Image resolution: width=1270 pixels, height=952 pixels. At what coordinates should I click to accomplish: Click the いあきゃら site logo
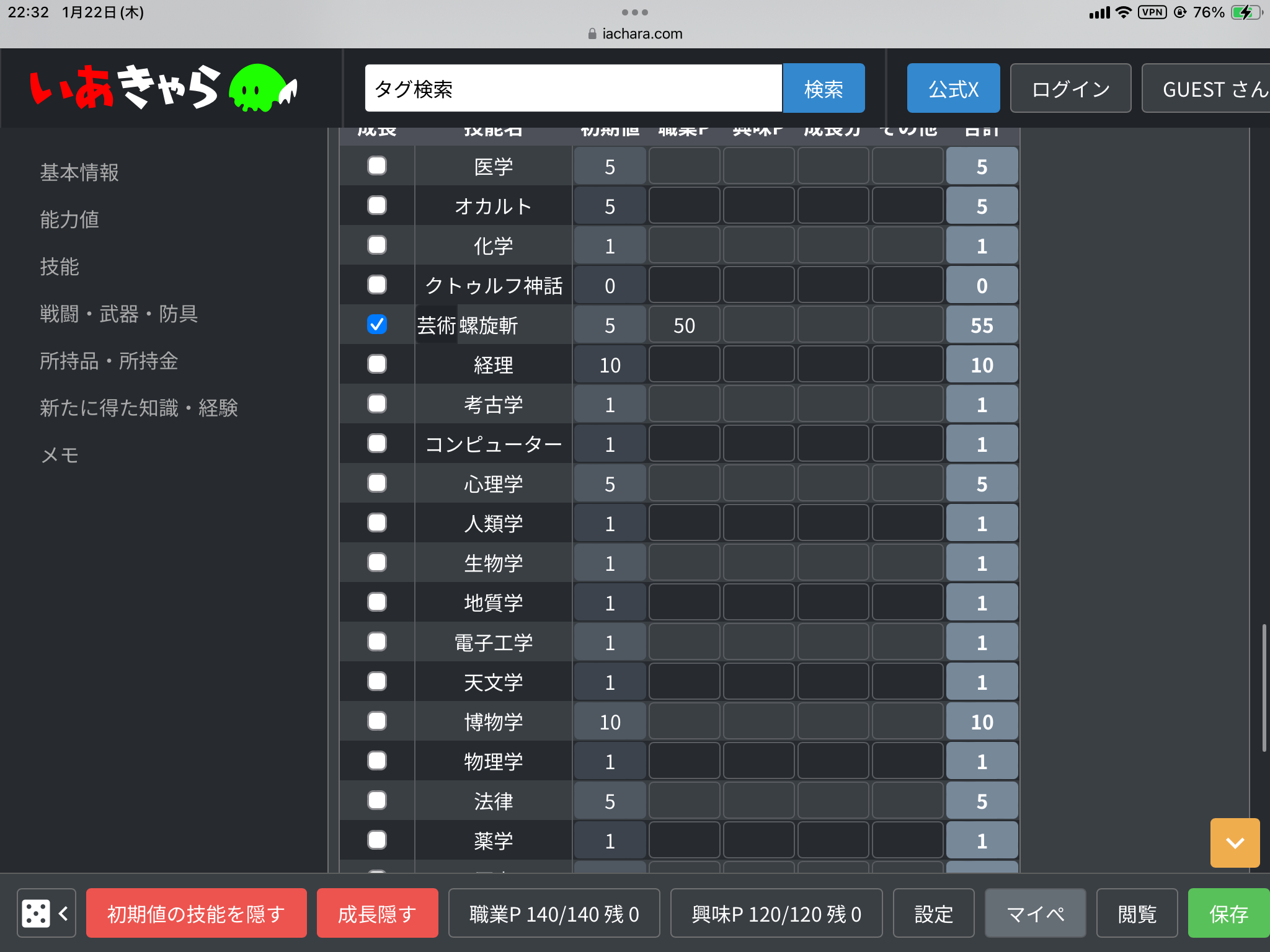click(x=124, y=88)
